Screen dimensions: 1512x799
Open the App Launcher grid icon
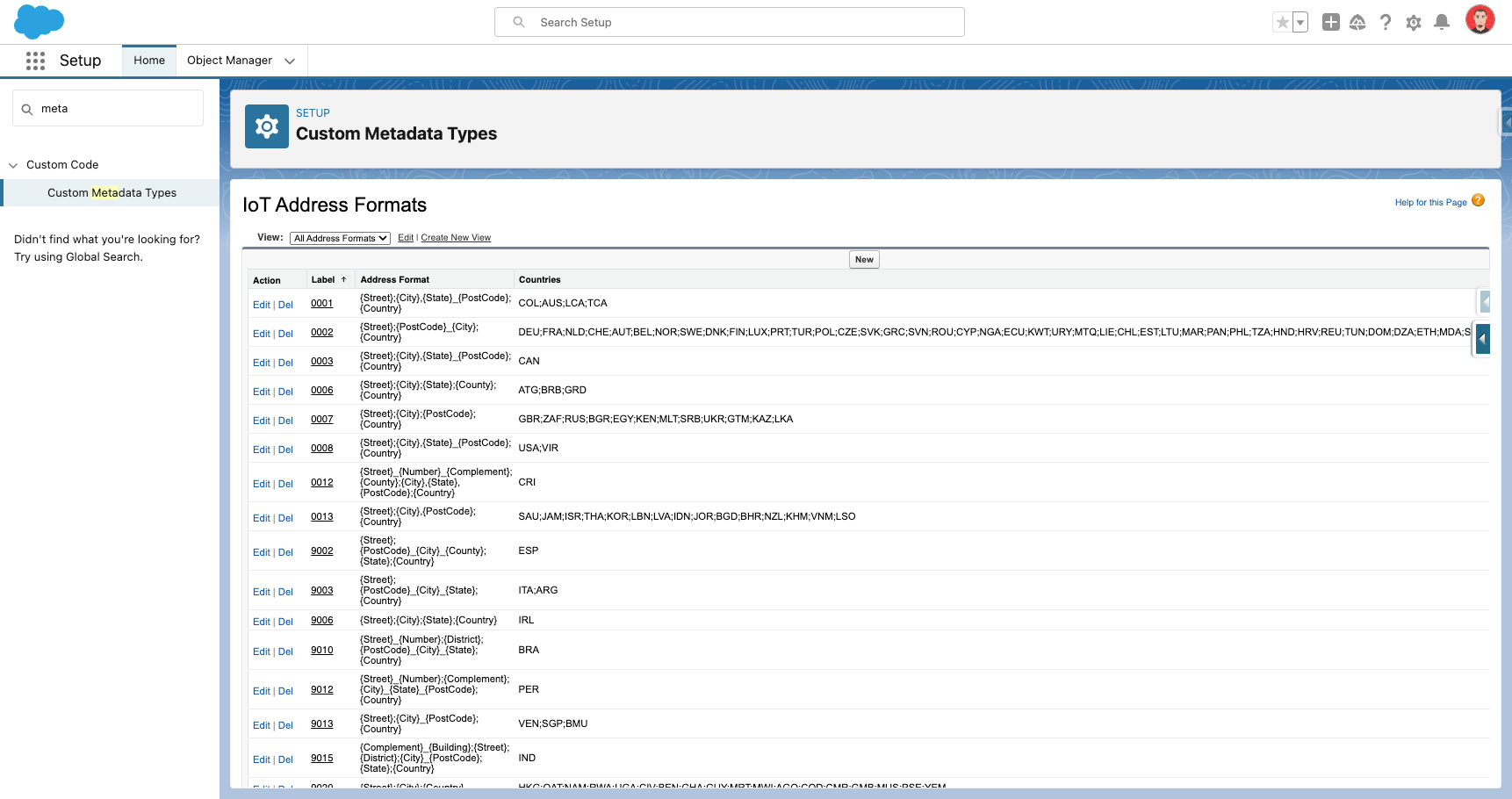click(x=35, y=61)
